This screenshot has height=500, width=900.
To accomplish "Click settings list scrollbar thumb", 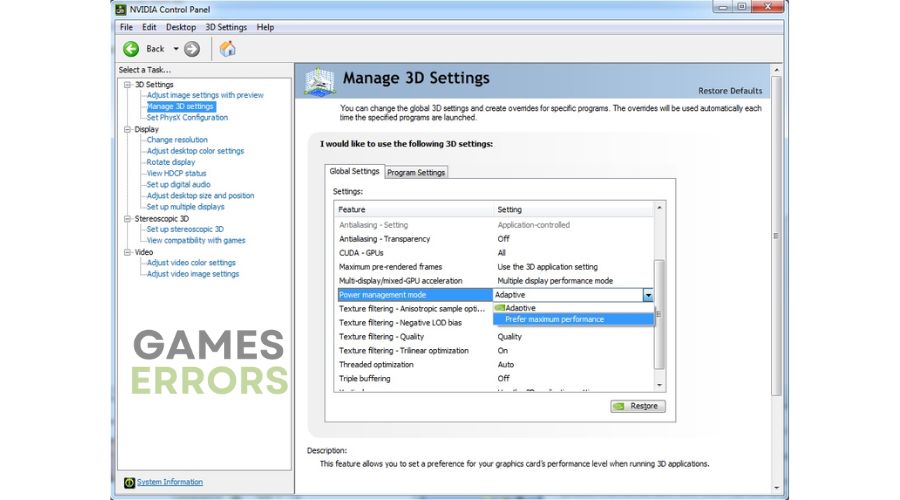I will [659, 314].
